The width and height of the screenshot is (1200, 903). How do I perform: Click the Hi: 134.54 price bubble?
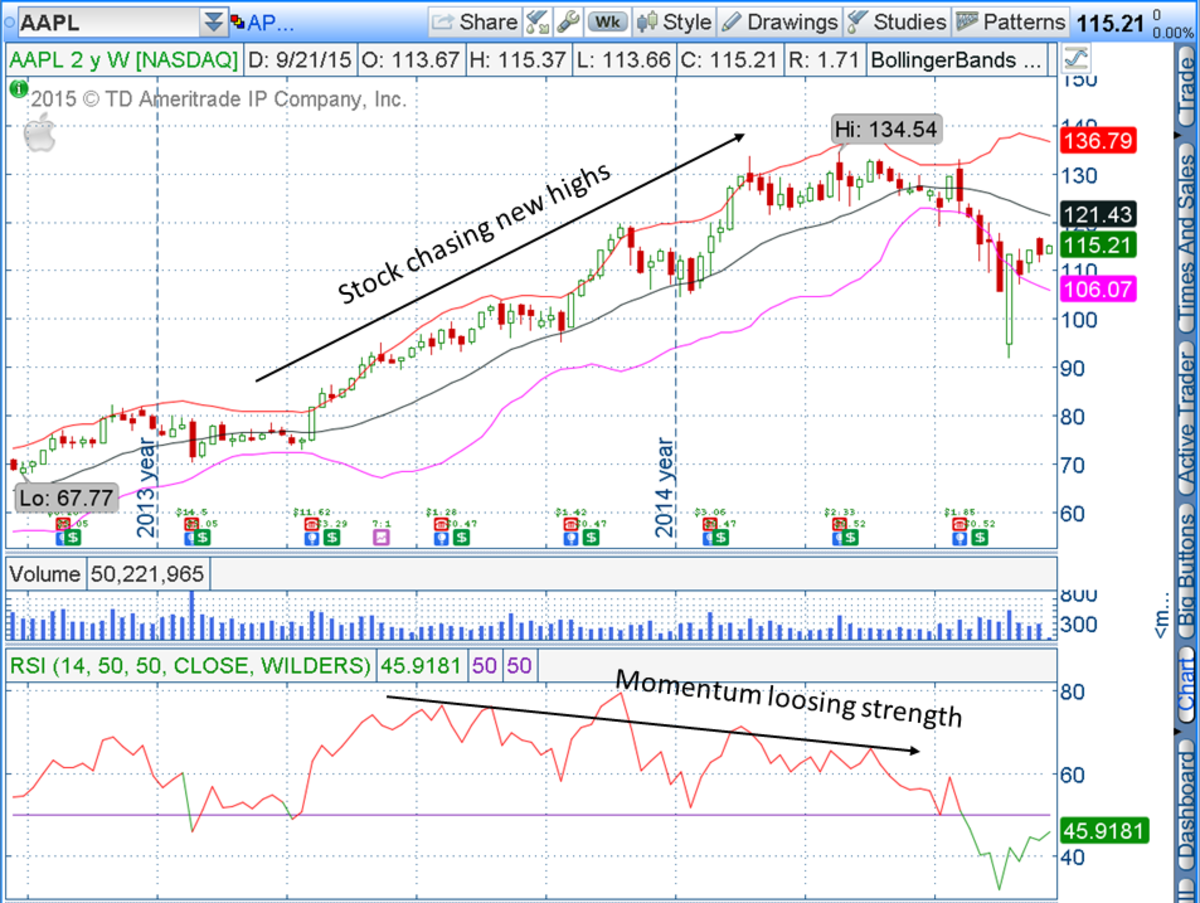point(886,128)
